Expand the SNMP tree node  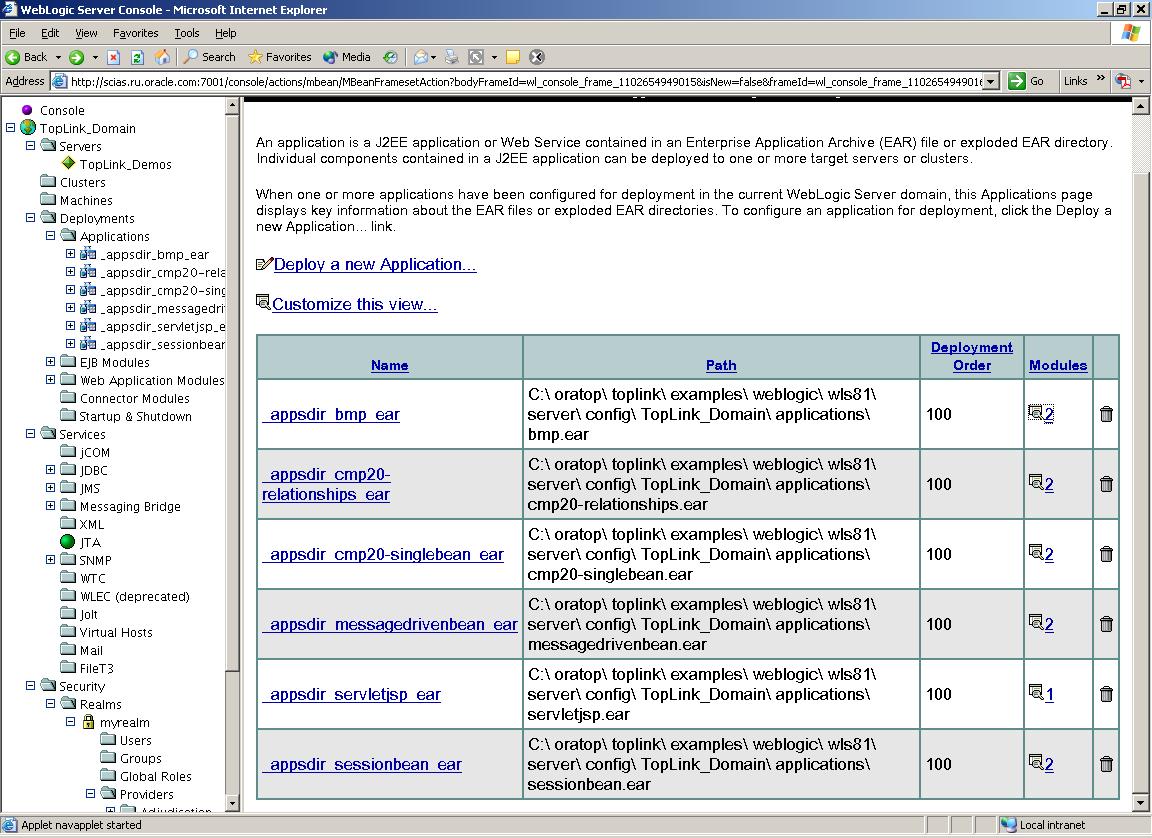[50, 560]
